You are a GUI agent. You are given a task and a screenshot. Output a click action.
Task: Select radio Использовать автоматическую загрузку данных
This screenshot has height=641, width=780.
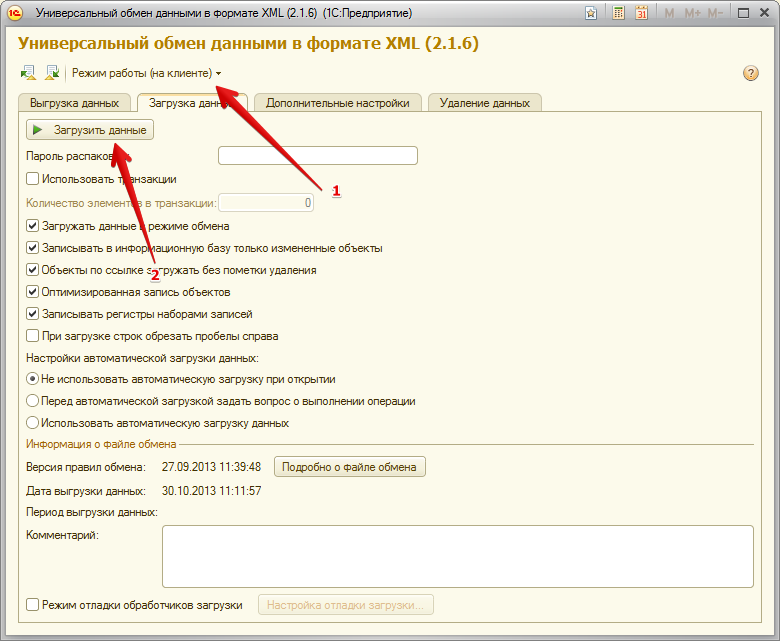(33, 423)
